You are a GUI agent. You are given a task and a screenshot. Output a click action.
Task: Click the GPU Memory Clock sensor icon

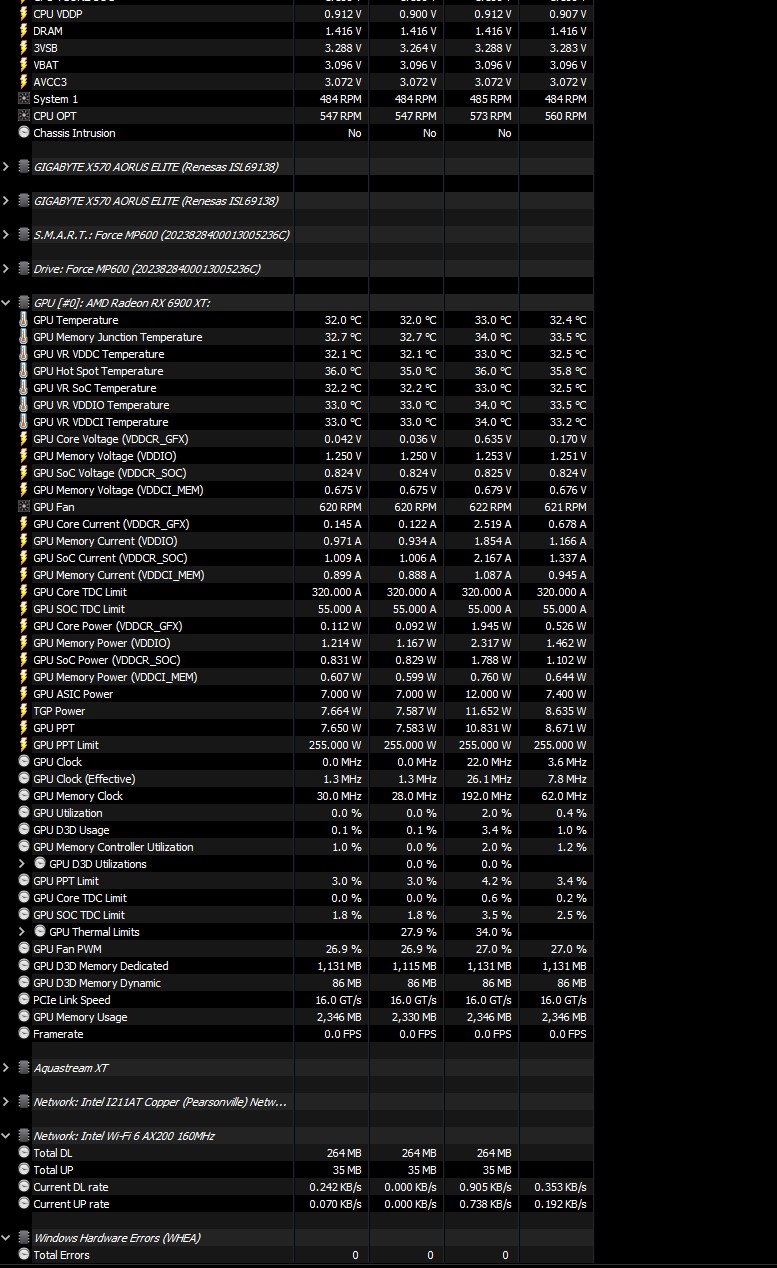point(24,796)
